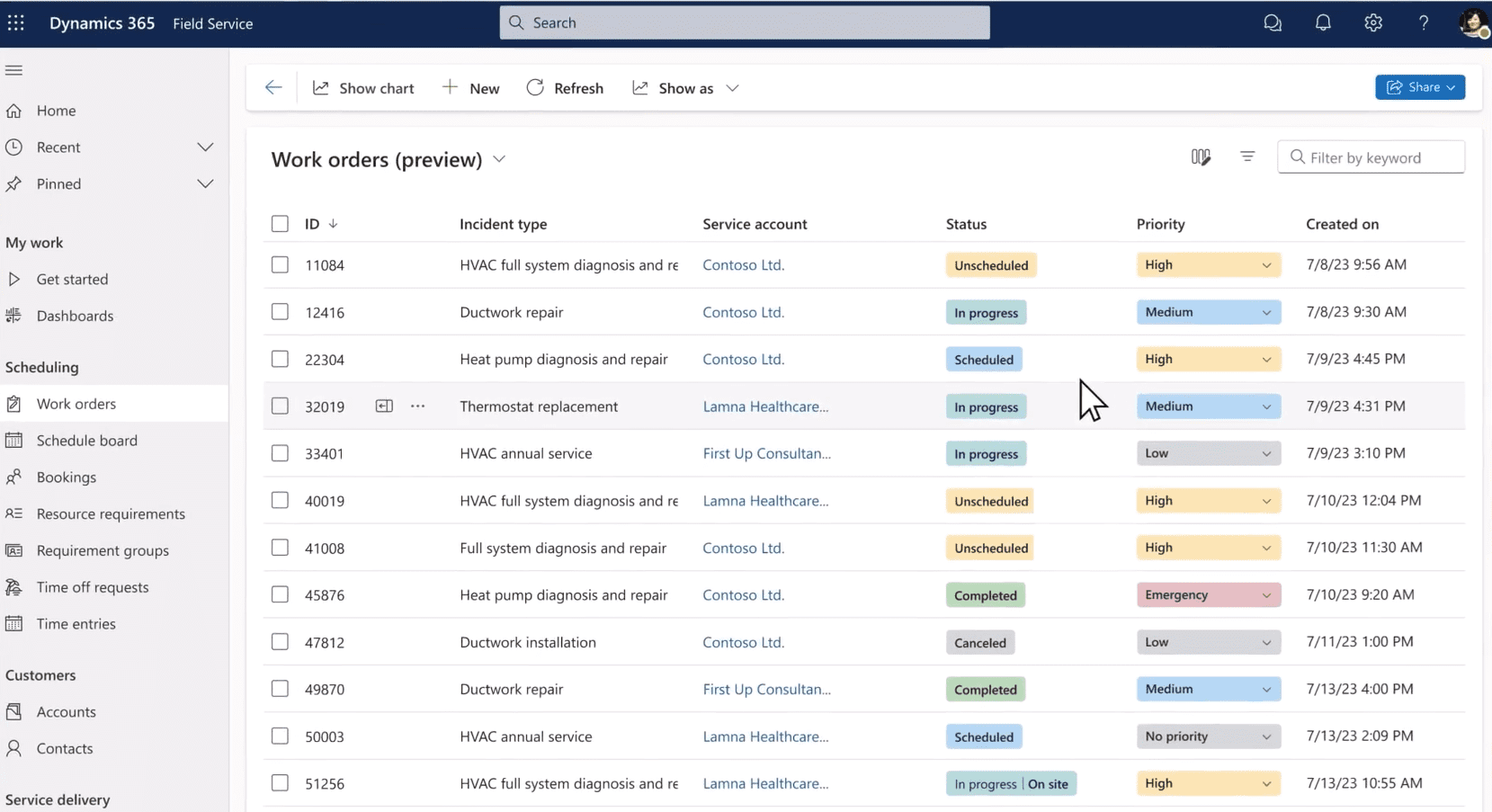Image resolution: width=1492 pixels, height=812 pixels.
Task: Open priority dropdown for order 12416
Action: (x=1209, y=312)
